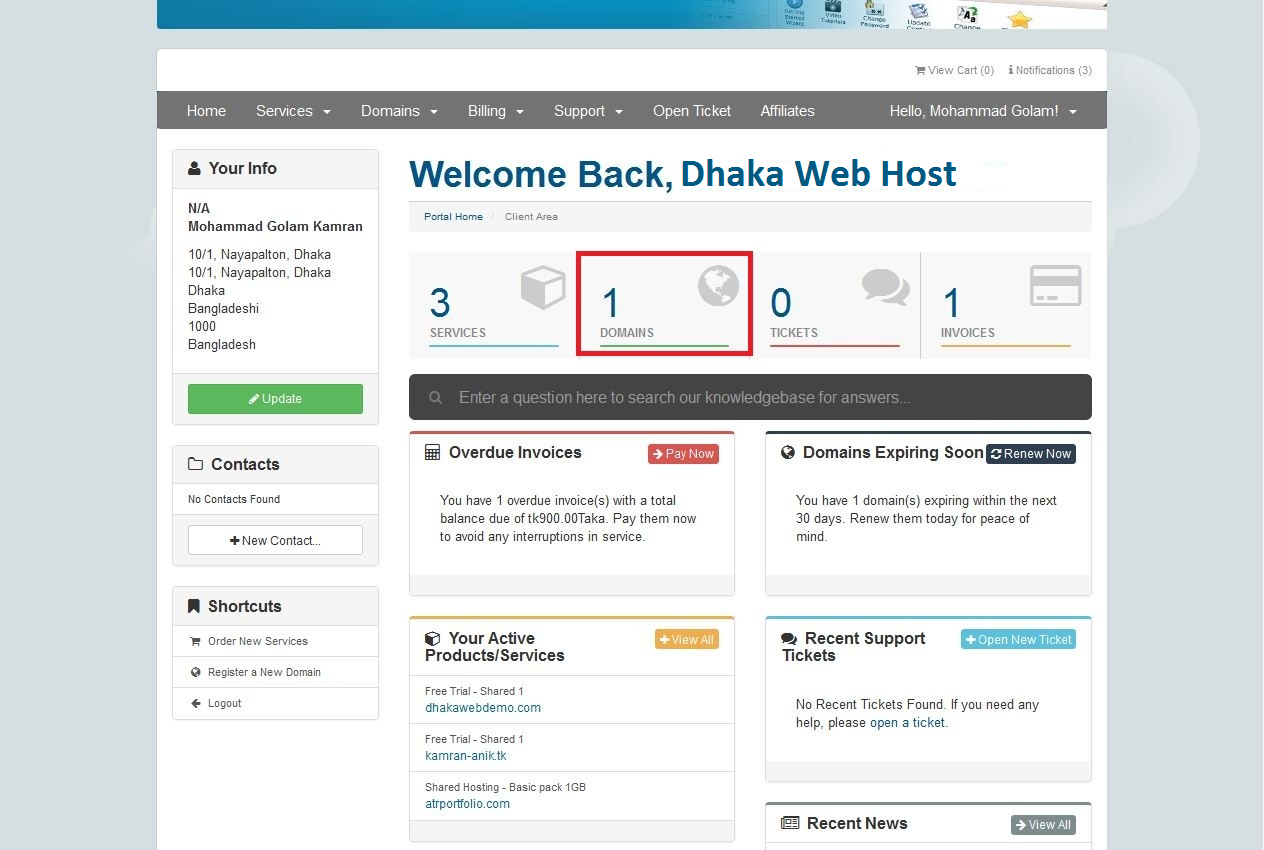Expand the Domains navigation dropdown

[399, 111]
